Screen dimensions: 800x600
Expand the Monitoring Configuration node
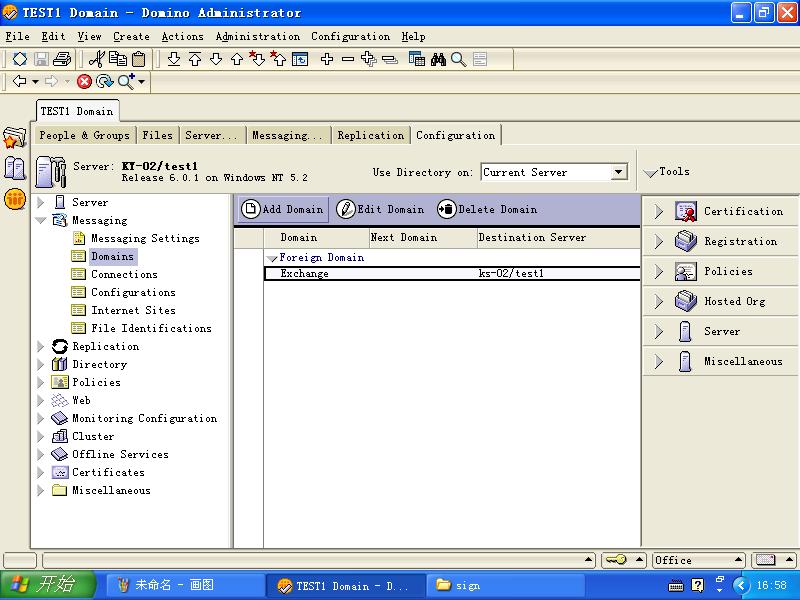pos(41,418)
